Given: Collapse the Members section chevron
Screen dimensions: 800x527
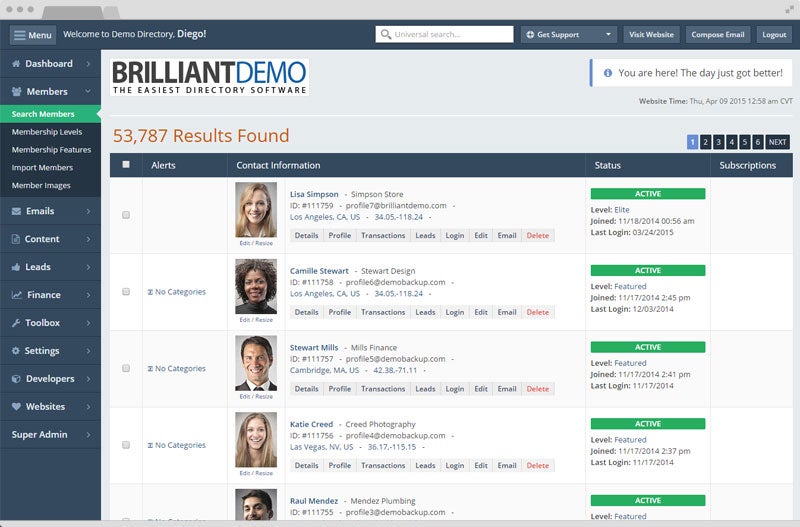Looking at the screenshot, I should point(88,91).
